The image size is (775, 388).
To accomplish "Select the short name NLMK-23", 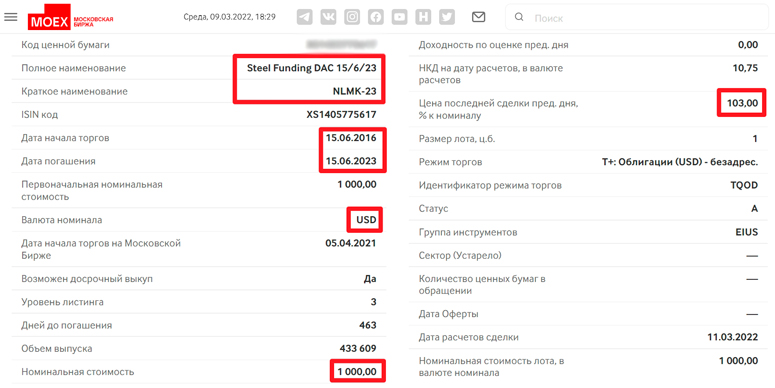I will click(354, 91).
